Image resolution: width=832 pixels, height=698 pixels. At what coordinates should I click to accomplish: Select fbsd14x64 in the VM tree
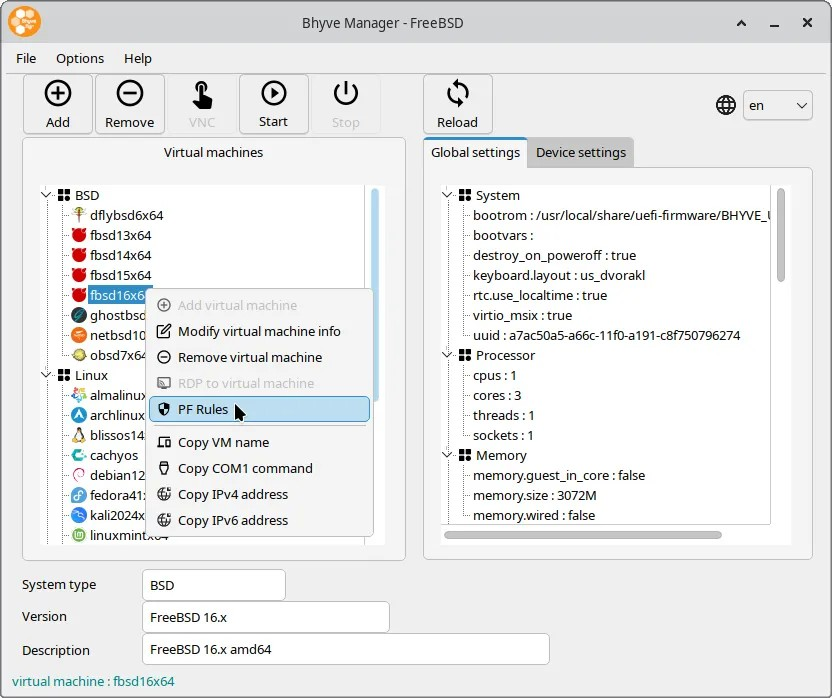(120, 255)
